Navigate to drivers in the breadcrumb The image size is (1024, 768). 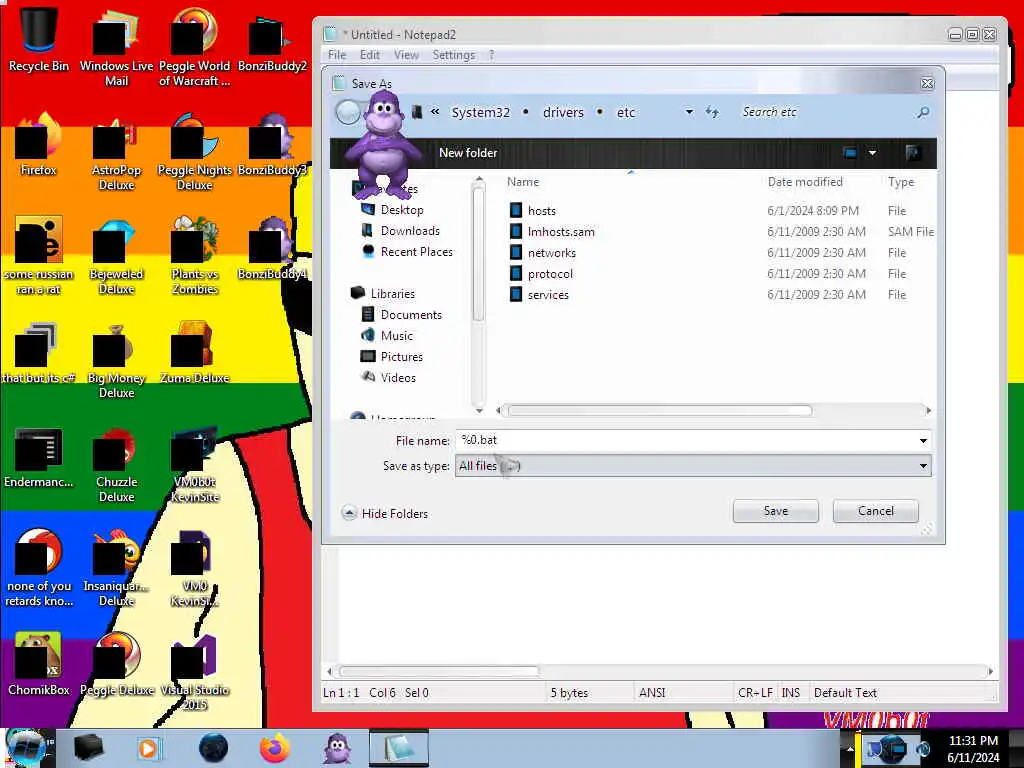[x=563, y=112]
